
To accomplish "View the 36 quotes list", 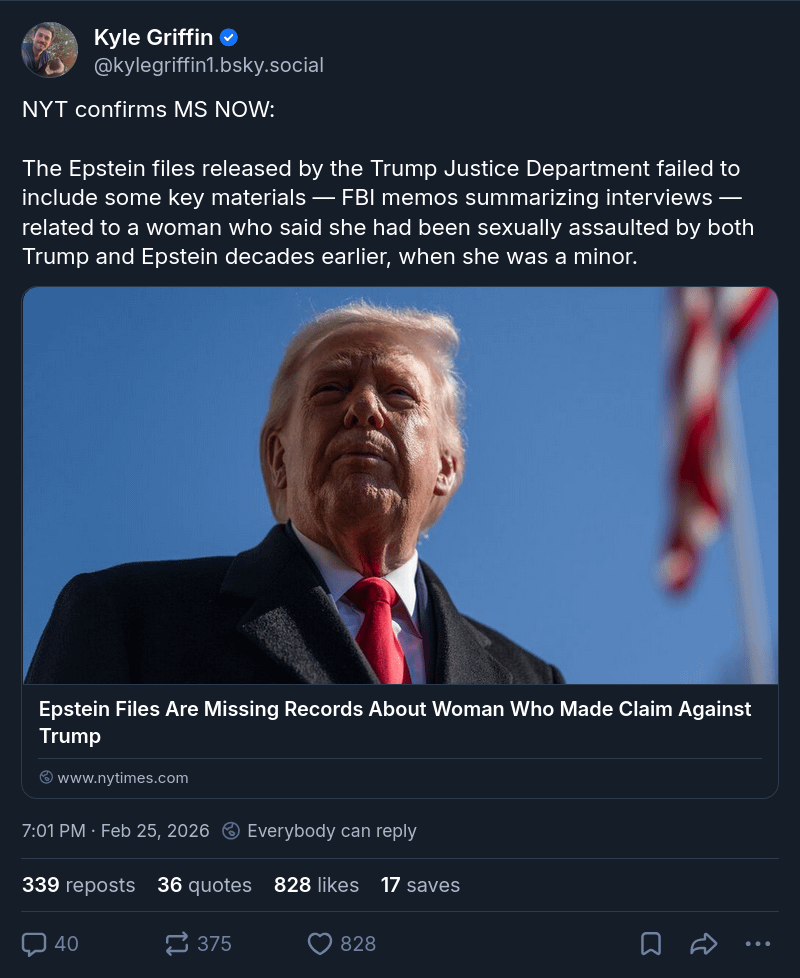I will [x=205, y=885].
